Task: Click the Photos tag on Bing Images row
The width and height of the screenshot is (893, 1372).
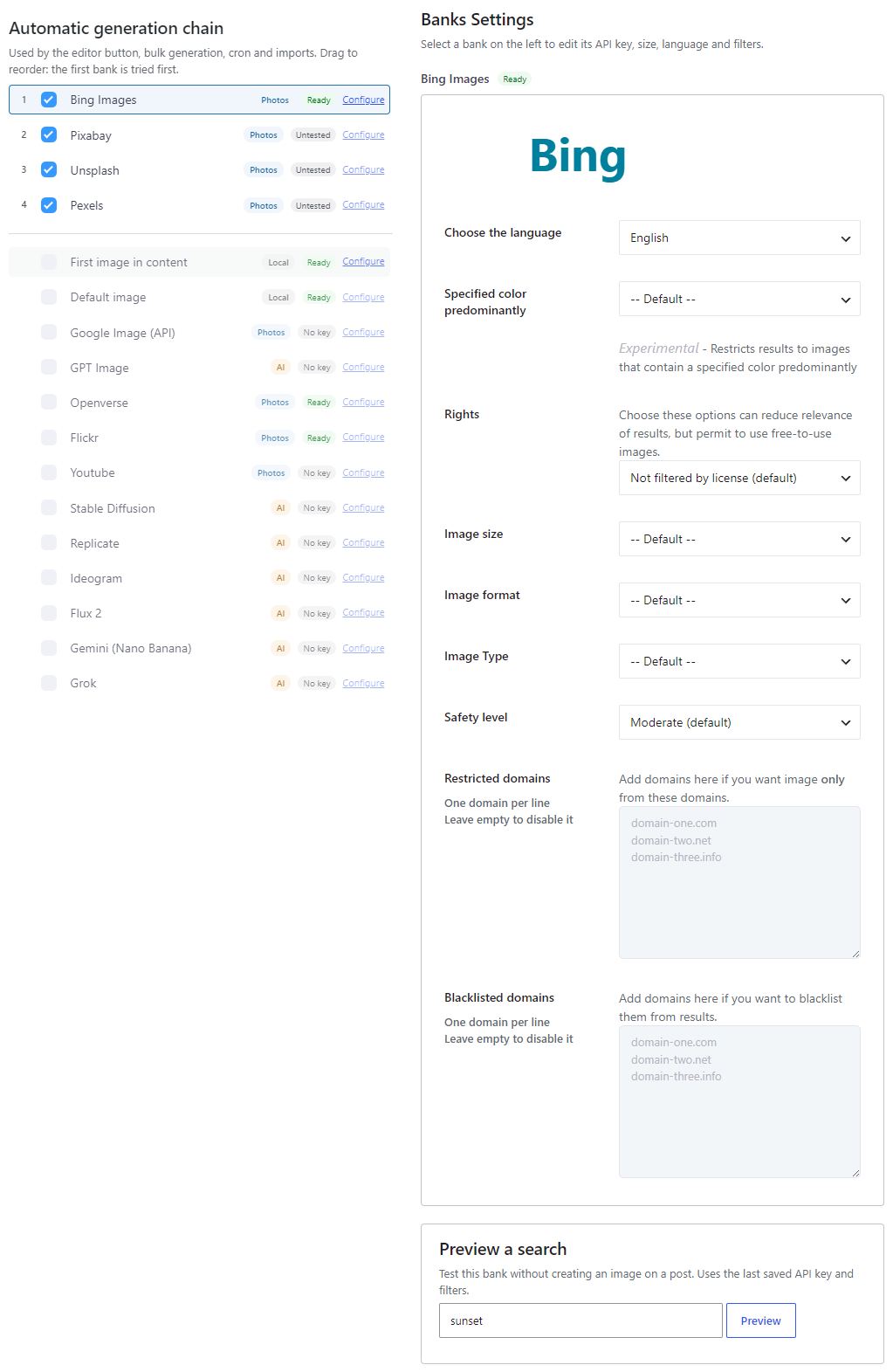Action: tap(275, 100)
